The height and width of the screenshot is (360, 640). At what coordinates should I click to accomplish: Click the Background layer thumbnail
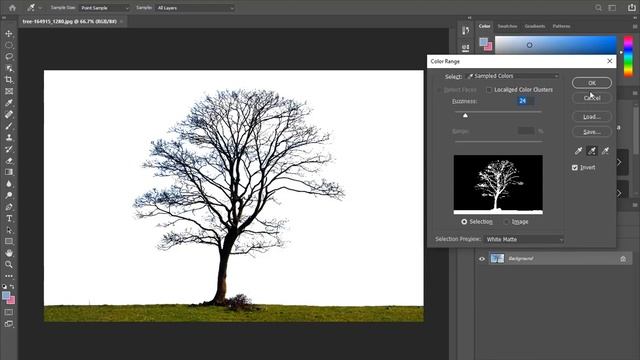click(x=497, y=258)
